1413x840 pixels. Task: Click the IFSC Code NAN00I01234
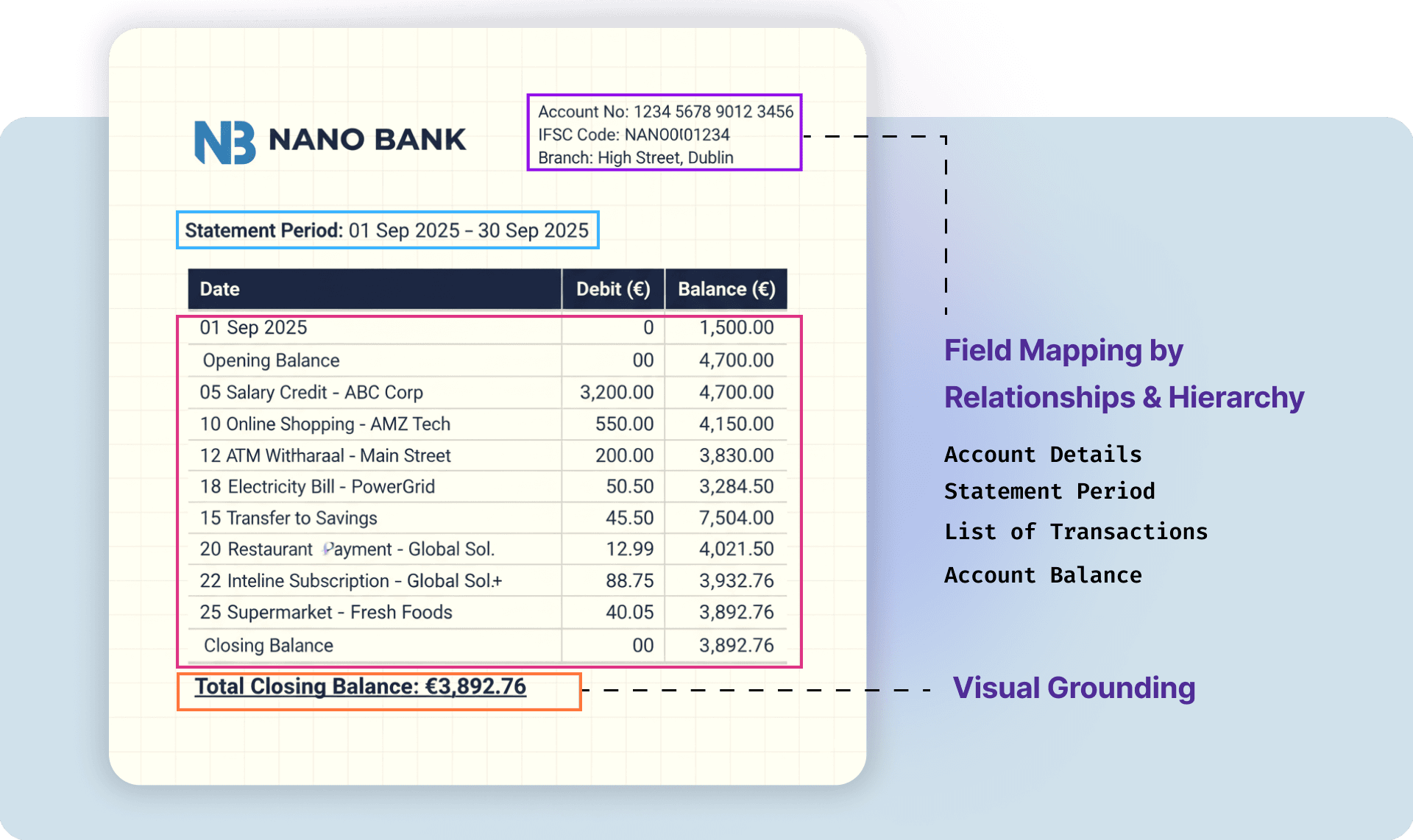click(633, 135)
